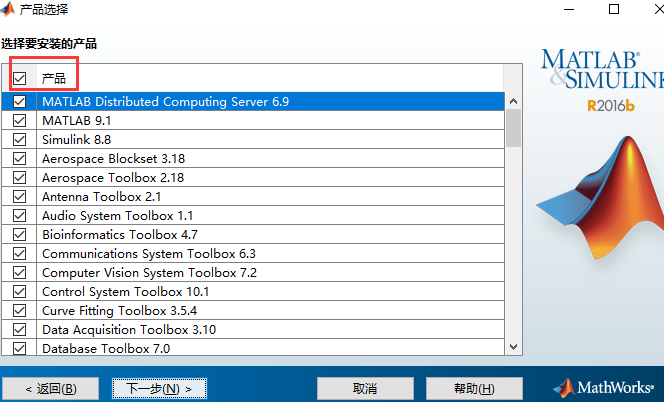Proceed with the 下一步(N) button
Image resolution: width=664 pixels, height=402 pixels.
coord(159,388)
